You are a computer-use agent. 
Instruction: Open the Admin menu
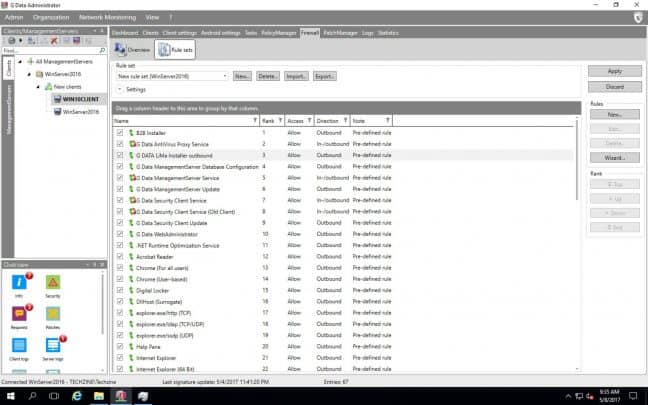tap(14, 17)
